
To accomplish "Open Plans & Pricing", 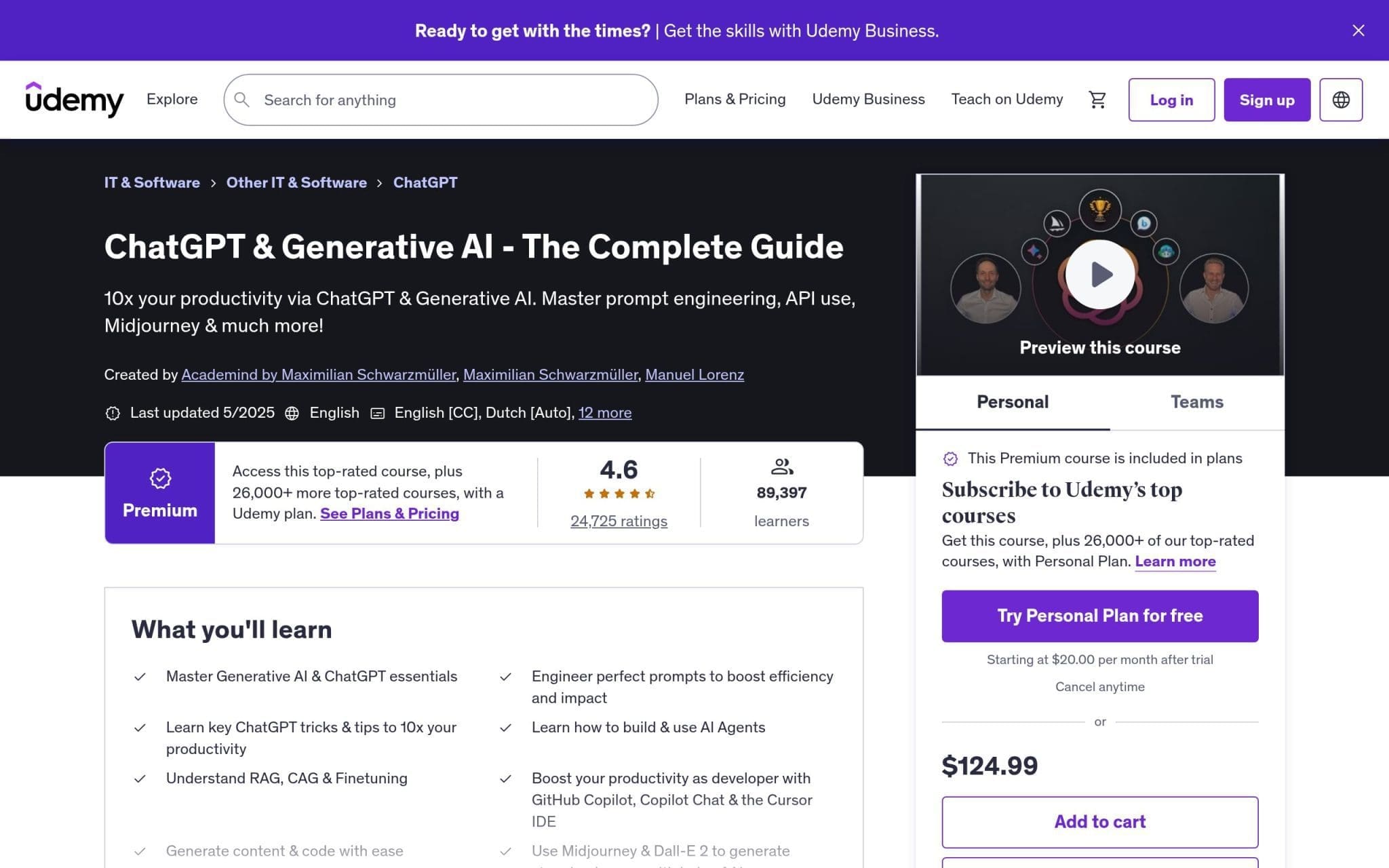I will pyautogui.click(x=735, y=99).
